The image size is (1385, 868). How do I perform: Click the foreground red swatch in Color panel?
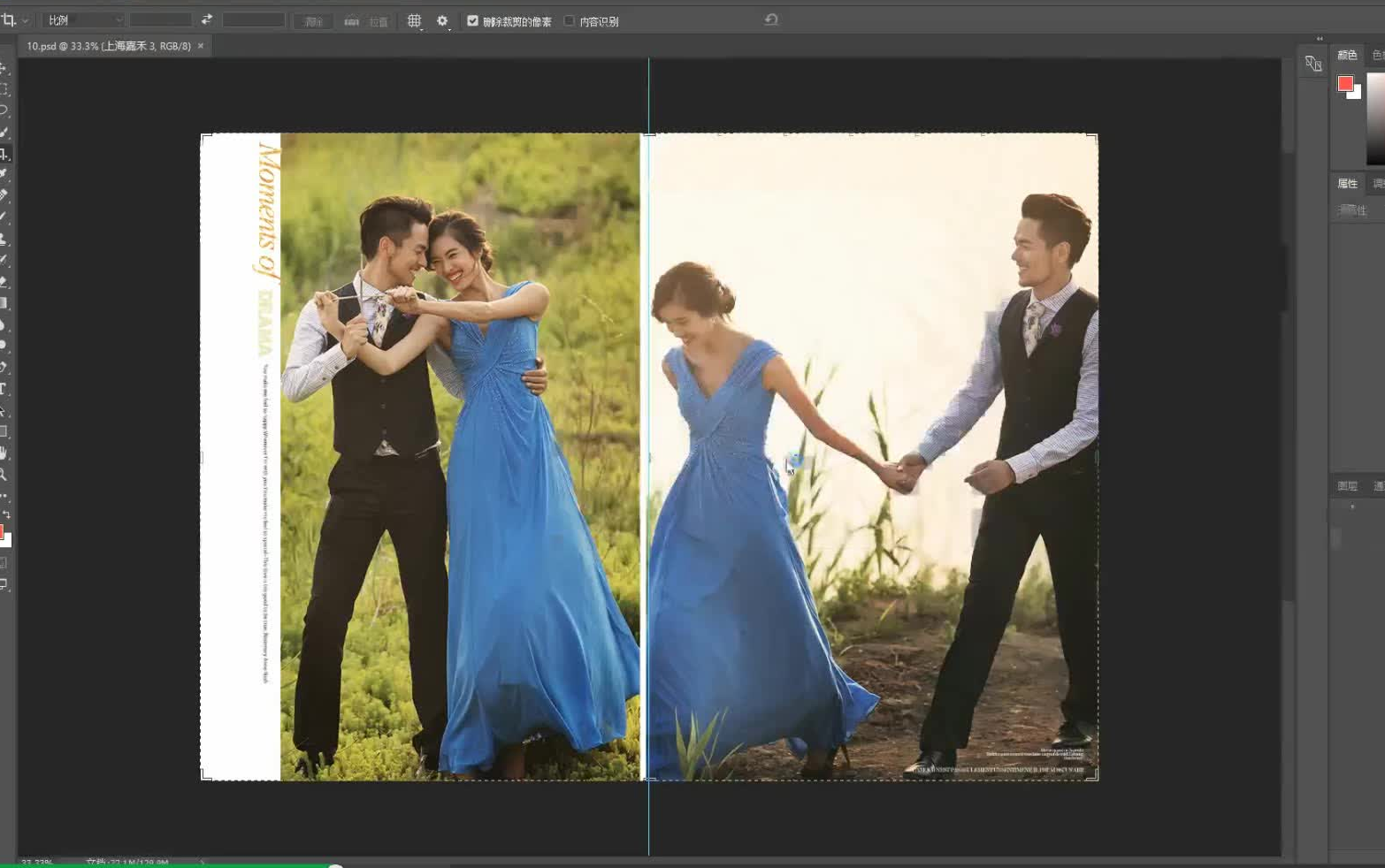coord(1345,83)
